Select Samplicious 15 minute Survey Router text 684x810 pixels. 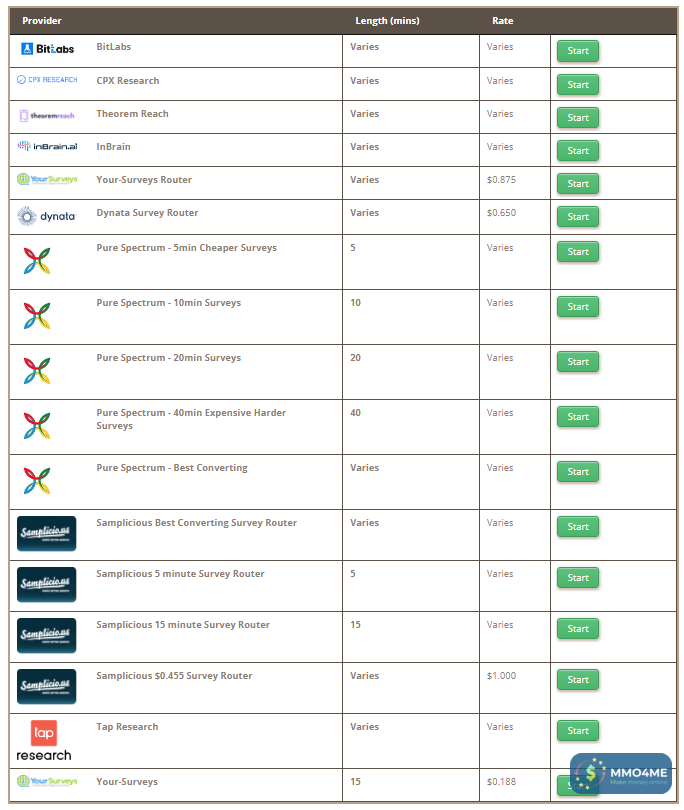pyautogui.click(x=183, y=625)
